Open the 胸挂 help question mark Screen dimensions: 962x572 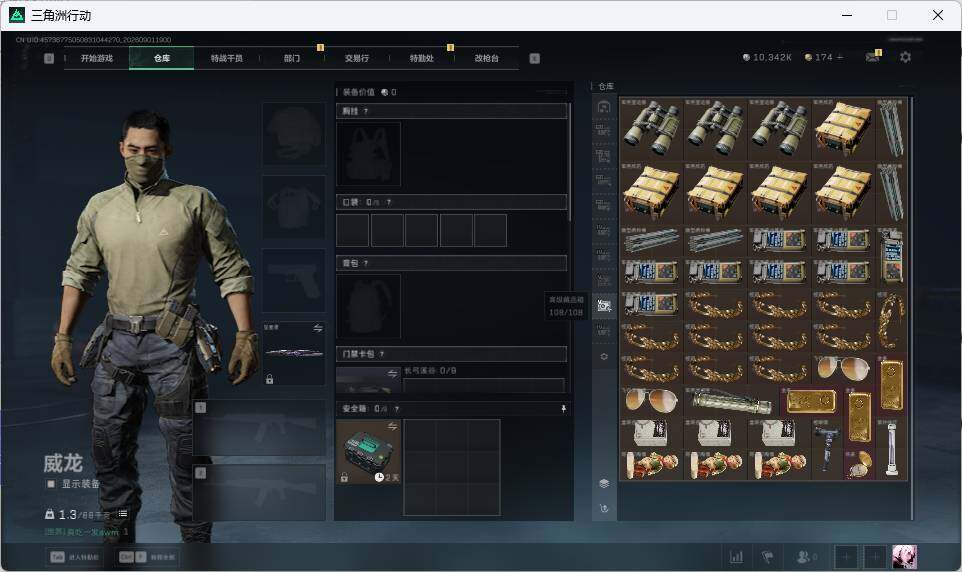tap(366, 111)
